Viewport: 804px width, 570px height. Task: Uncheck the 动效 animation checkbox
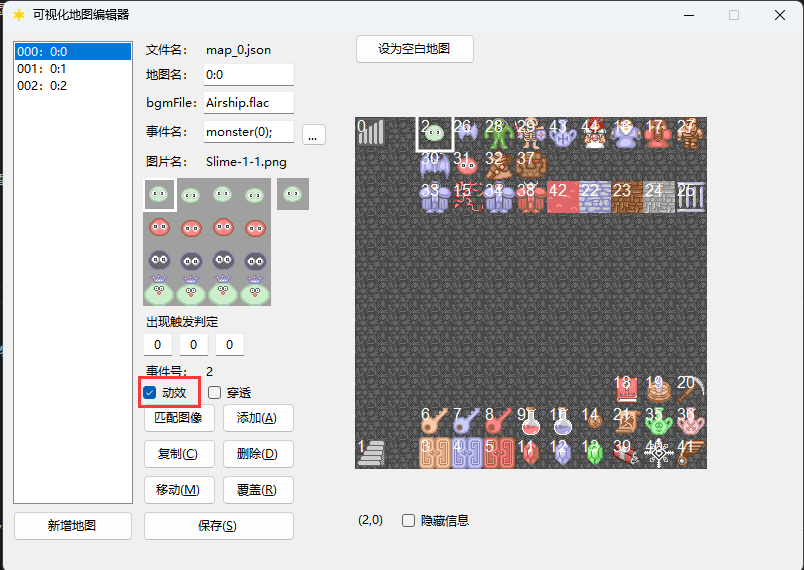(x=150, y=393)
